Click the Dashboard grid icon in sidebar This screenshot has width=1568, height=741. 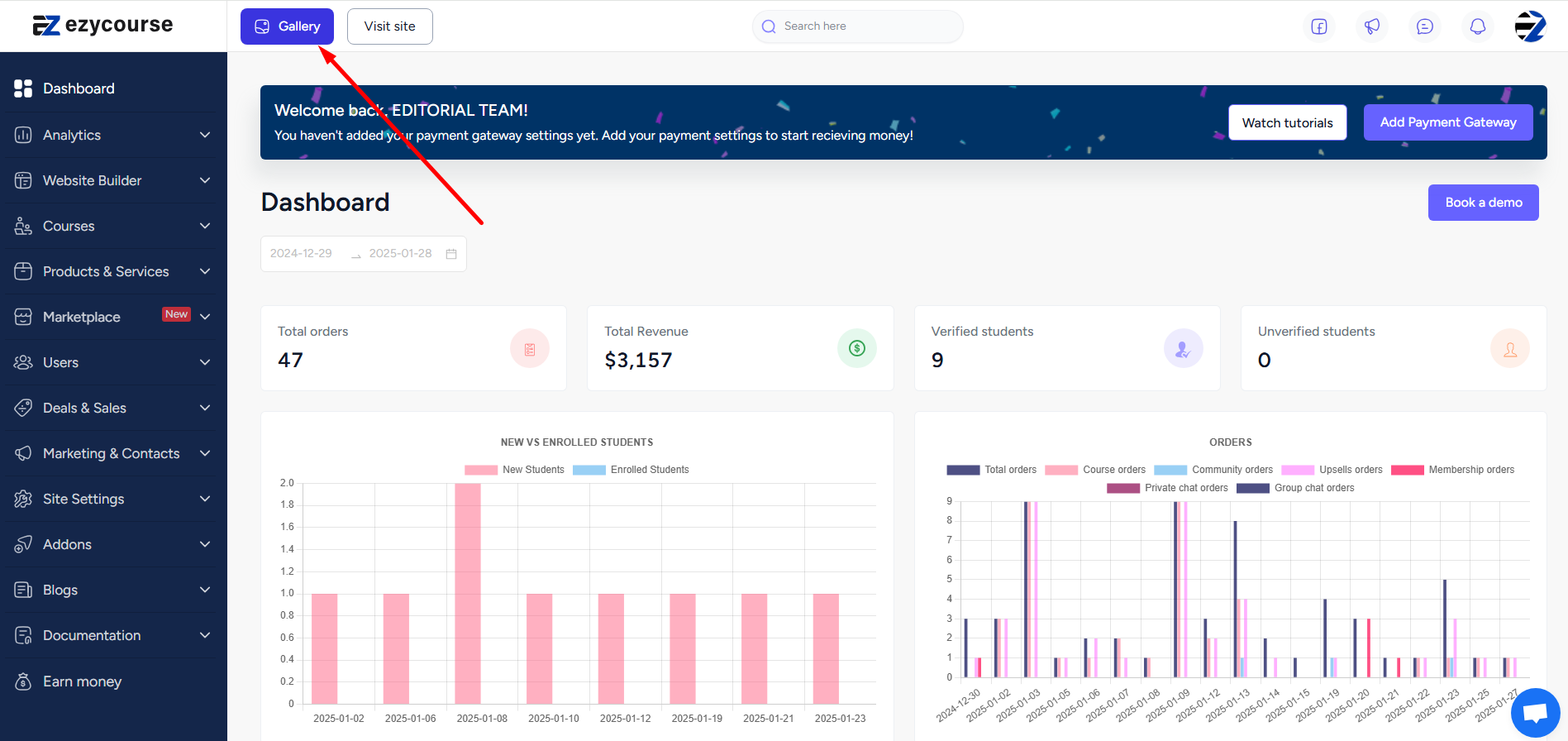pyautogui.click(x=23, y=88)
